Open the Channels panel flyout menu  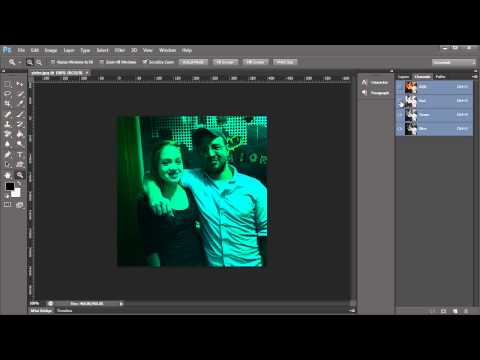coord(475,77)
